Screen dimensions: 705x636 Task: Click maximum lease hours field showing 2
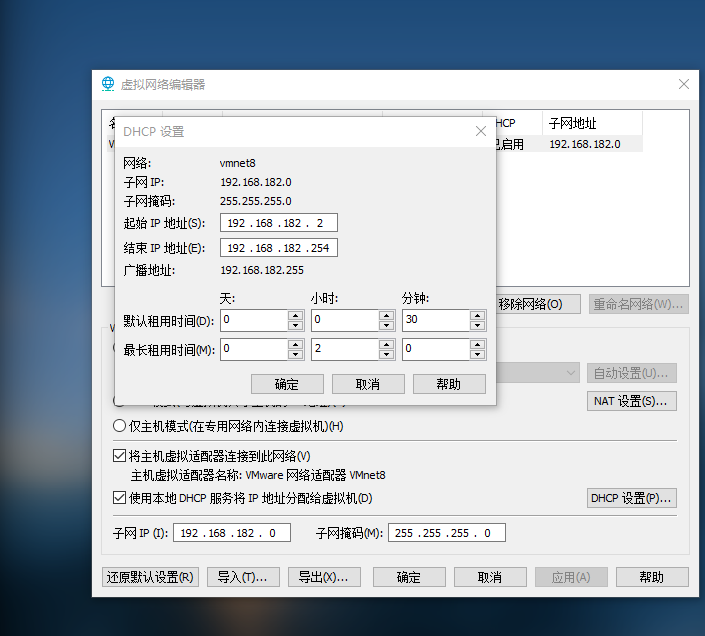coord(345,349)
